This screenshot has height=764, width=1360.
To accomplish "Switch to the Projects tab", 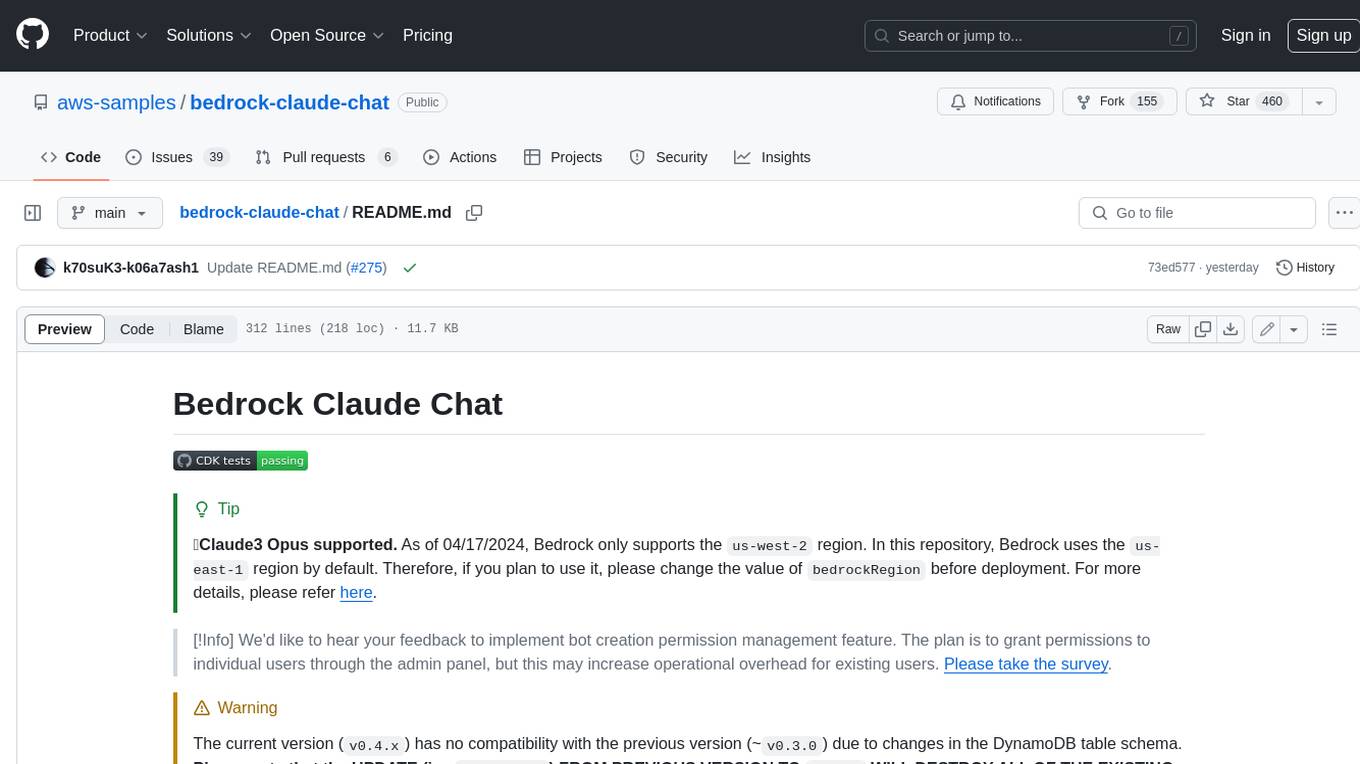I will 563,157.
